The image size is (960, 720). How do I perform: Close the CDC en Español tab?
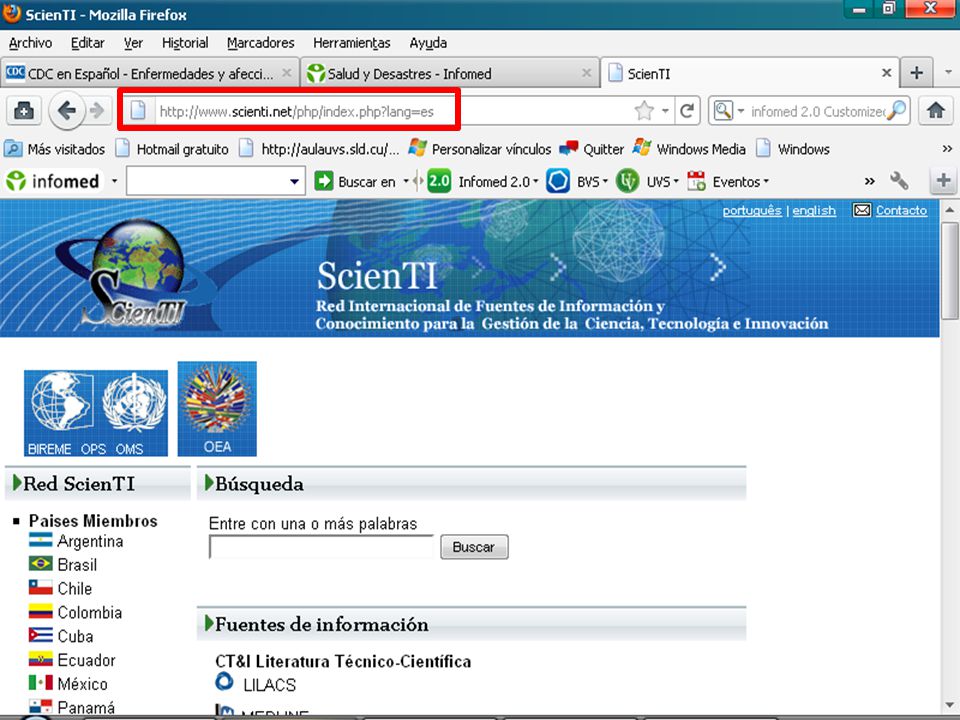tap(287, 73)
